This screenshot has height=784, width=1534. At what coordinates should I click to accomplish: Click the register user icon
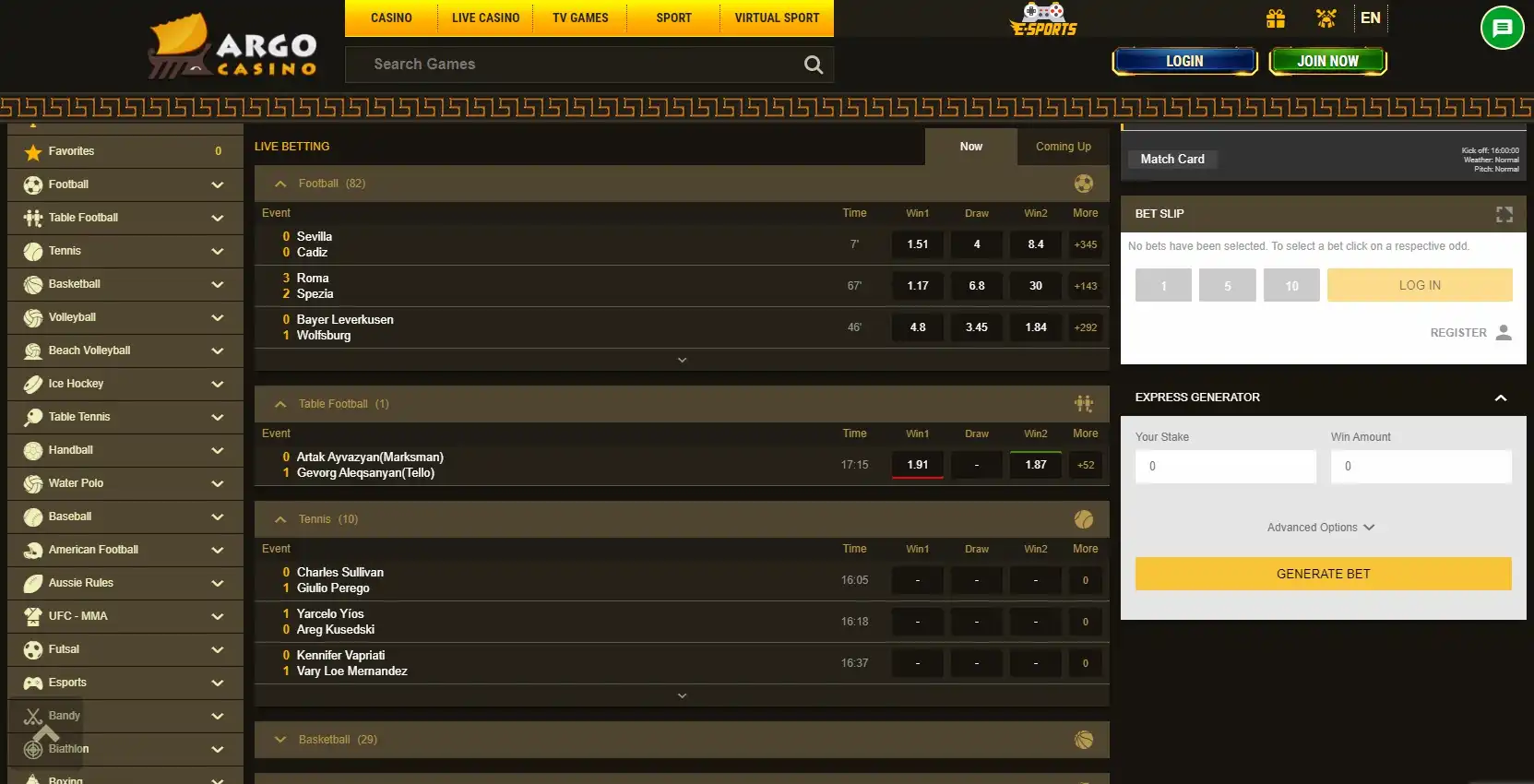pyautogui.click(x=1504, y=333)
